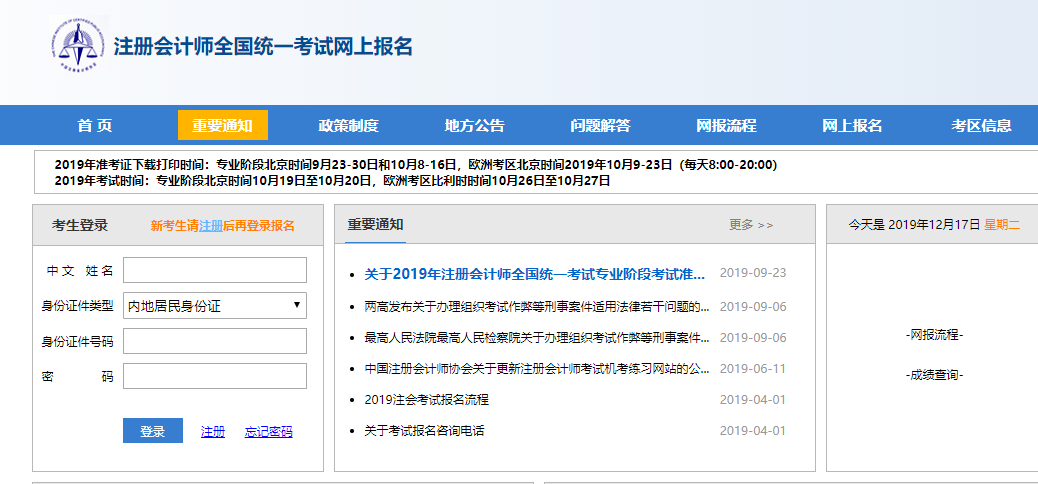Open 问题解答 navigation item

[600, 125]
